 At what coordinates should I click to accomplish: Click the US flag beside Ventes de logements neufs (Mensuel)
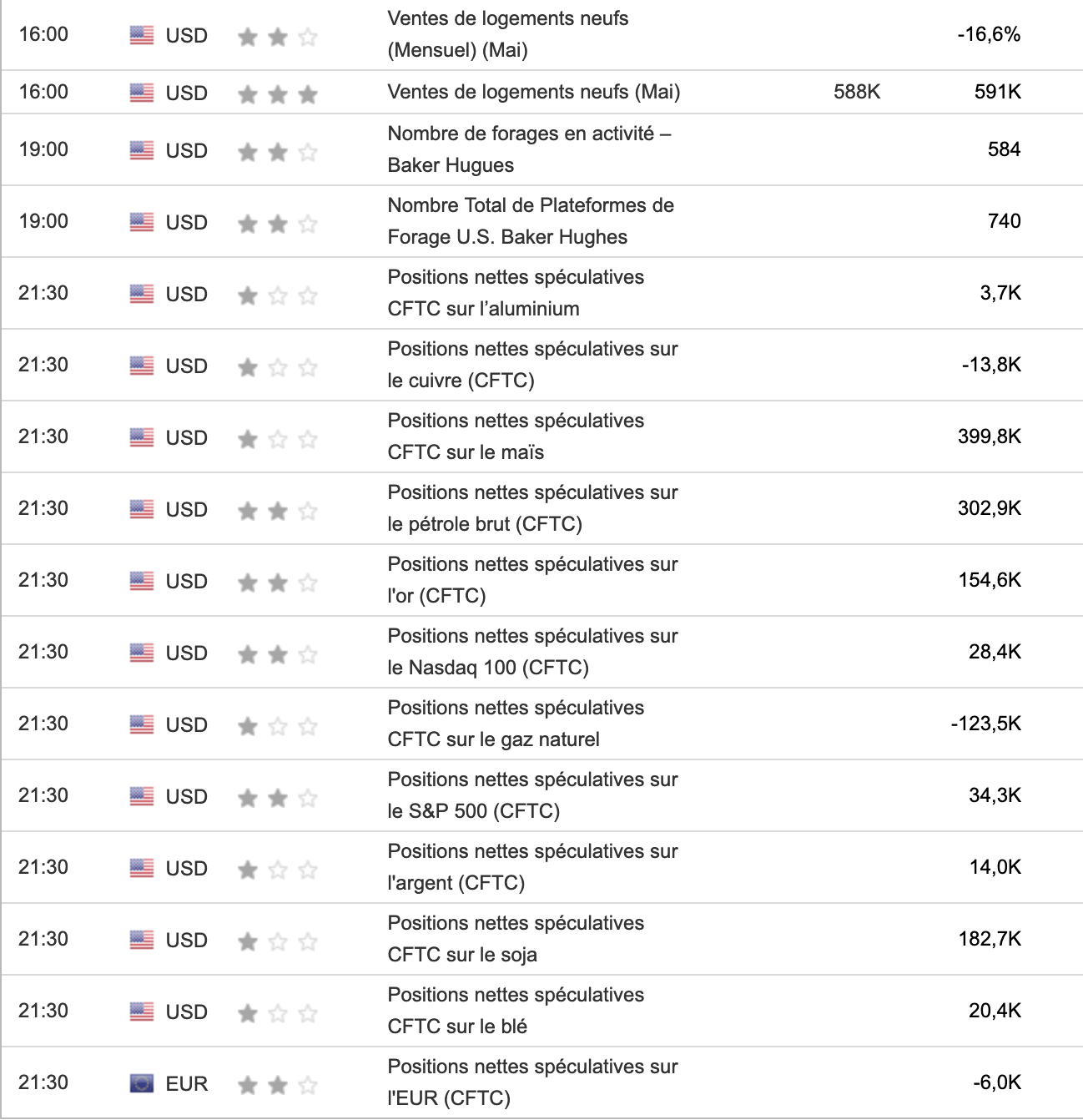[142, 35]
